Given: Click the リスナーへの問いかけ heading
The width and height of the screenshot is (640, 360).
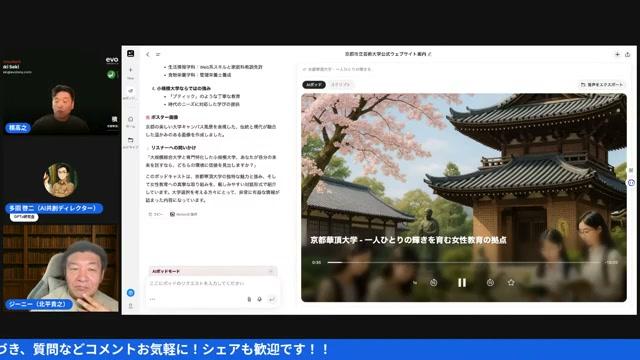Looking at the screenshot, I should coord(173,148).
